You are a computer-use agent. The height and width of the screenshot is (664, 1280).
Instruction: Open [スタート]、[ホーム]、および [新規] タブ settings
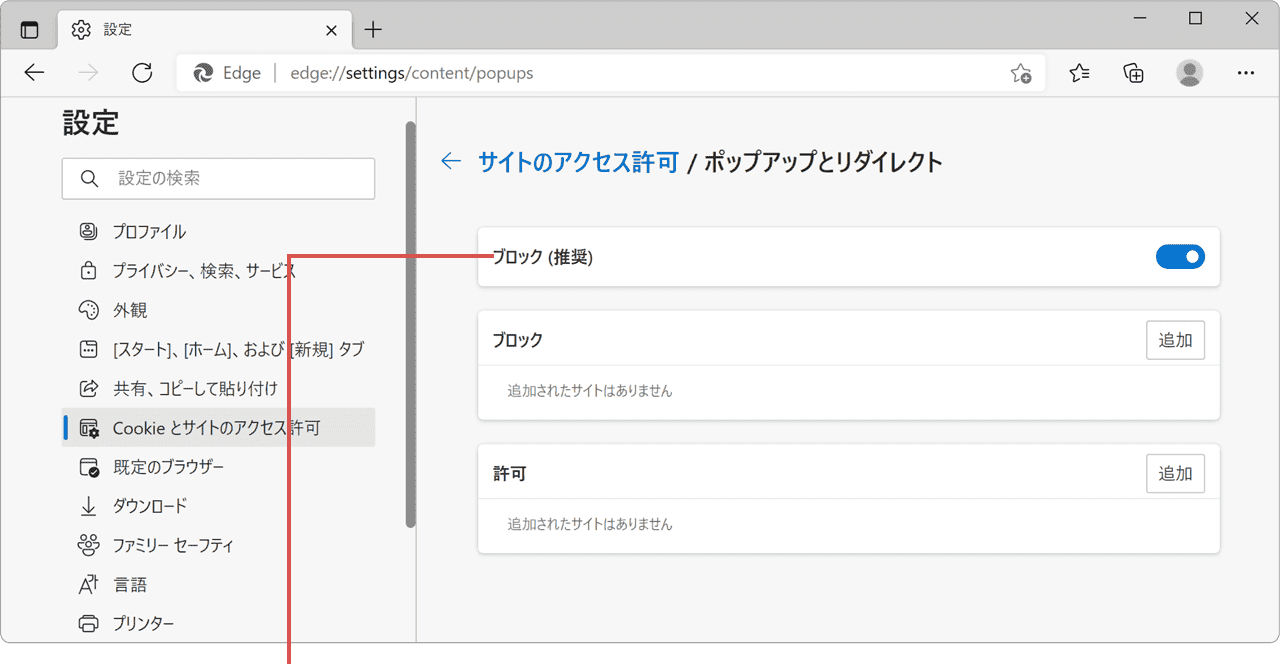(218, 349)
